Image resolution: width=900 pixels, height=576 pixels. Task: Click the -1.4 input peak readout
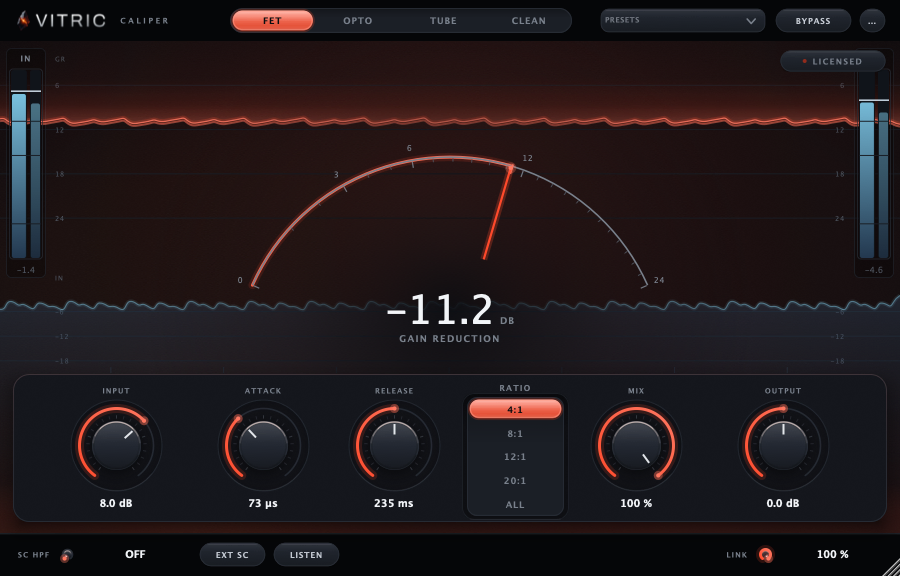(x=26, y=270)
